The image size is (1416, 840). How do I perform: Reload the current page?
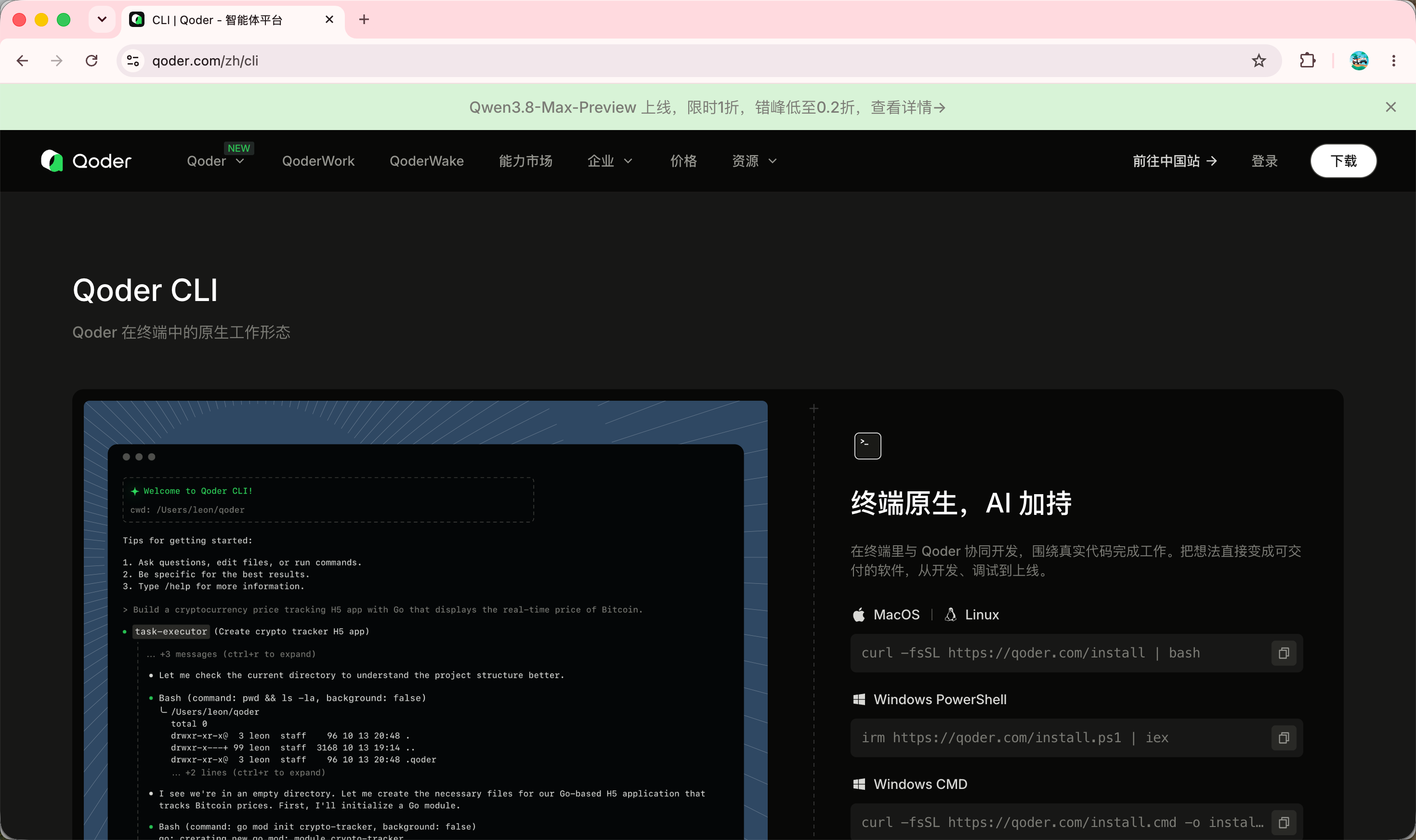pos(92,61)
